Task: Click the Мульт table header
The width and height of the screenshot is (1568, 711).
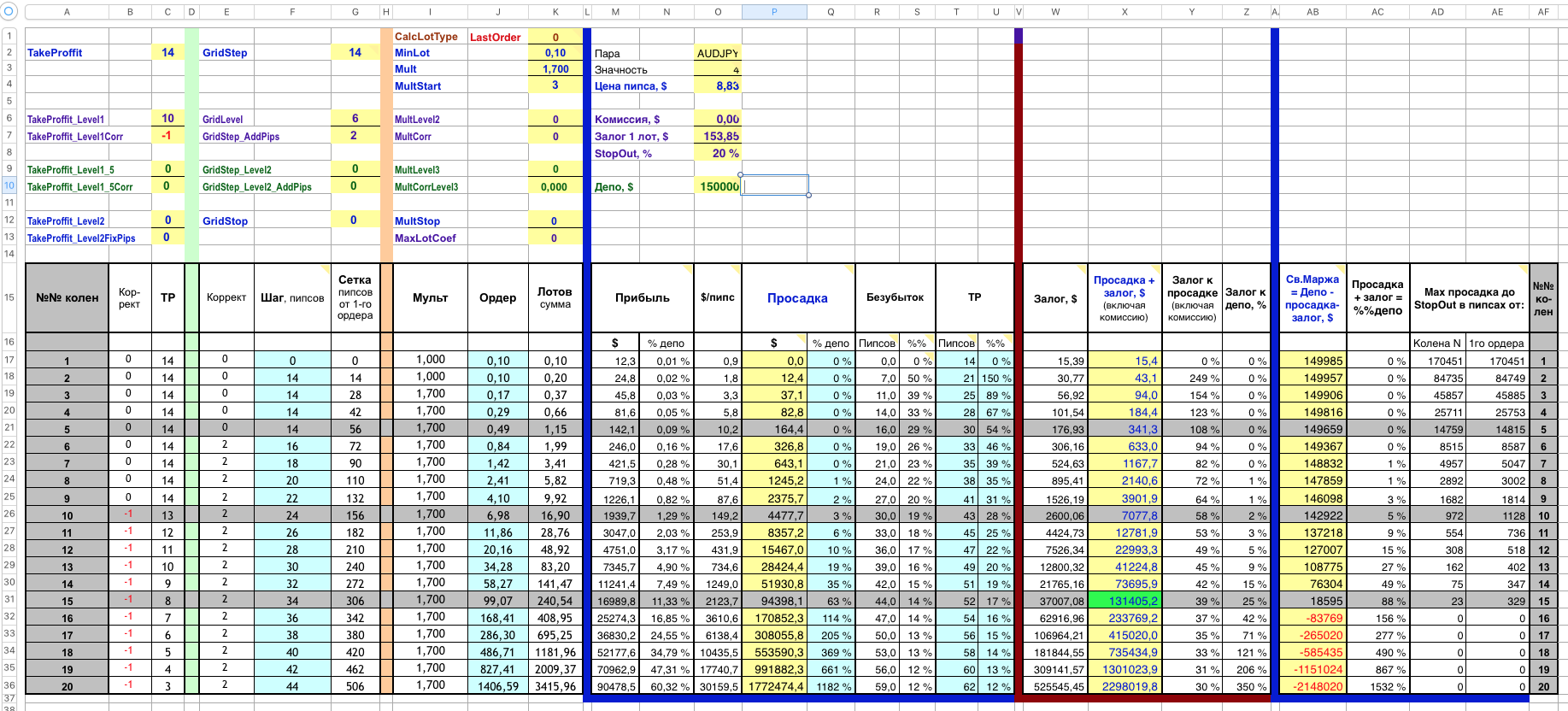Action: (x=430, y=297)
